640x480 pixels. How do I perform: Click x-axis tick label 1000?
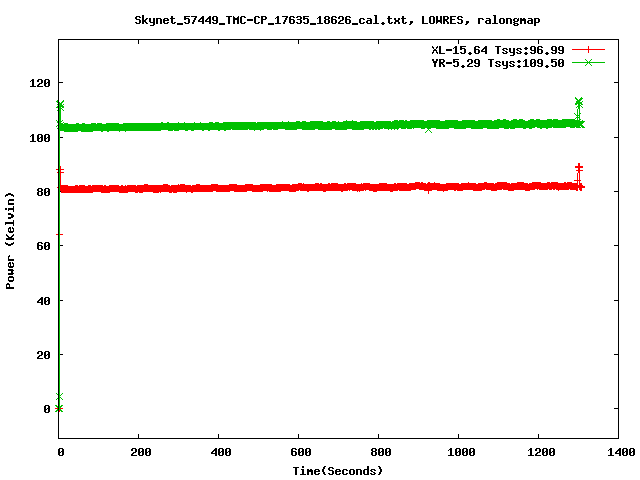coord(461,452)
